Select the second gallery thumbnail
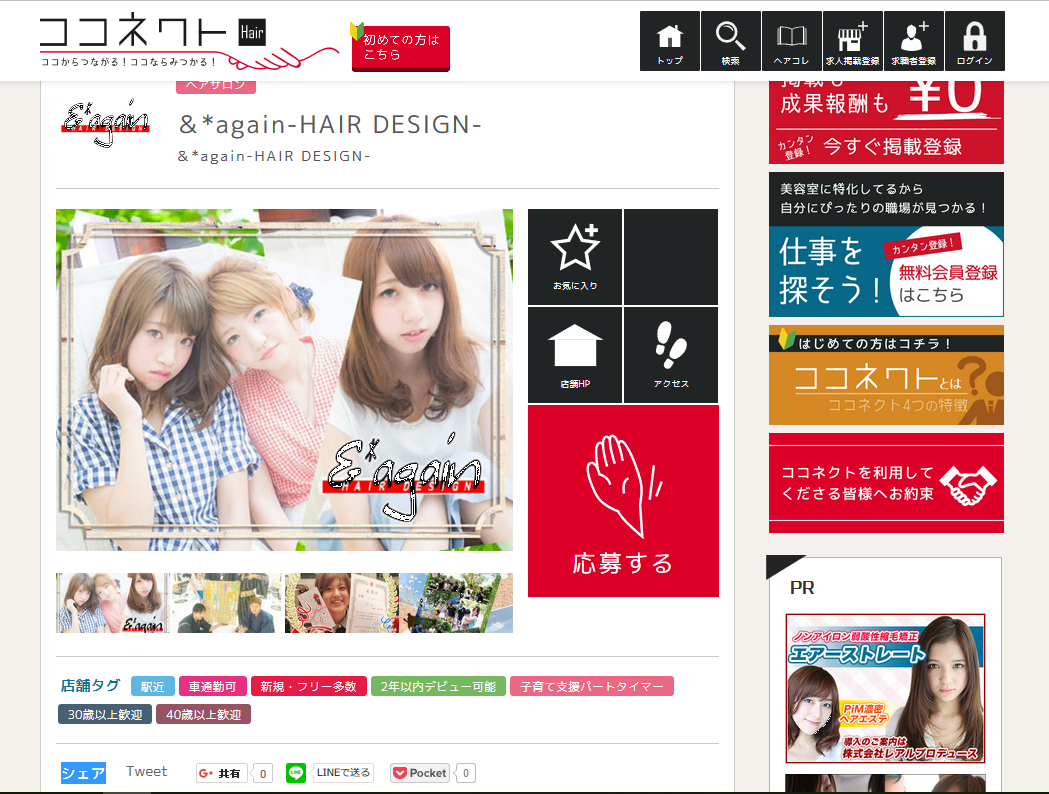 tap(226, 603)
